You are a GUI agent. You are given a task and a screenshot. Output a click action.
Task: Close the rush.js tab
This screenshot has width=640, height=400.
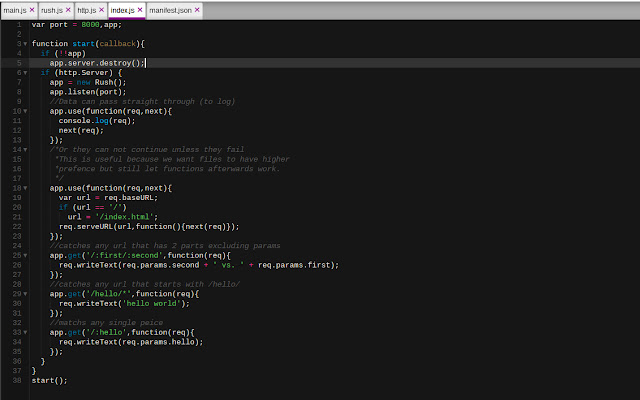(68, 10)
